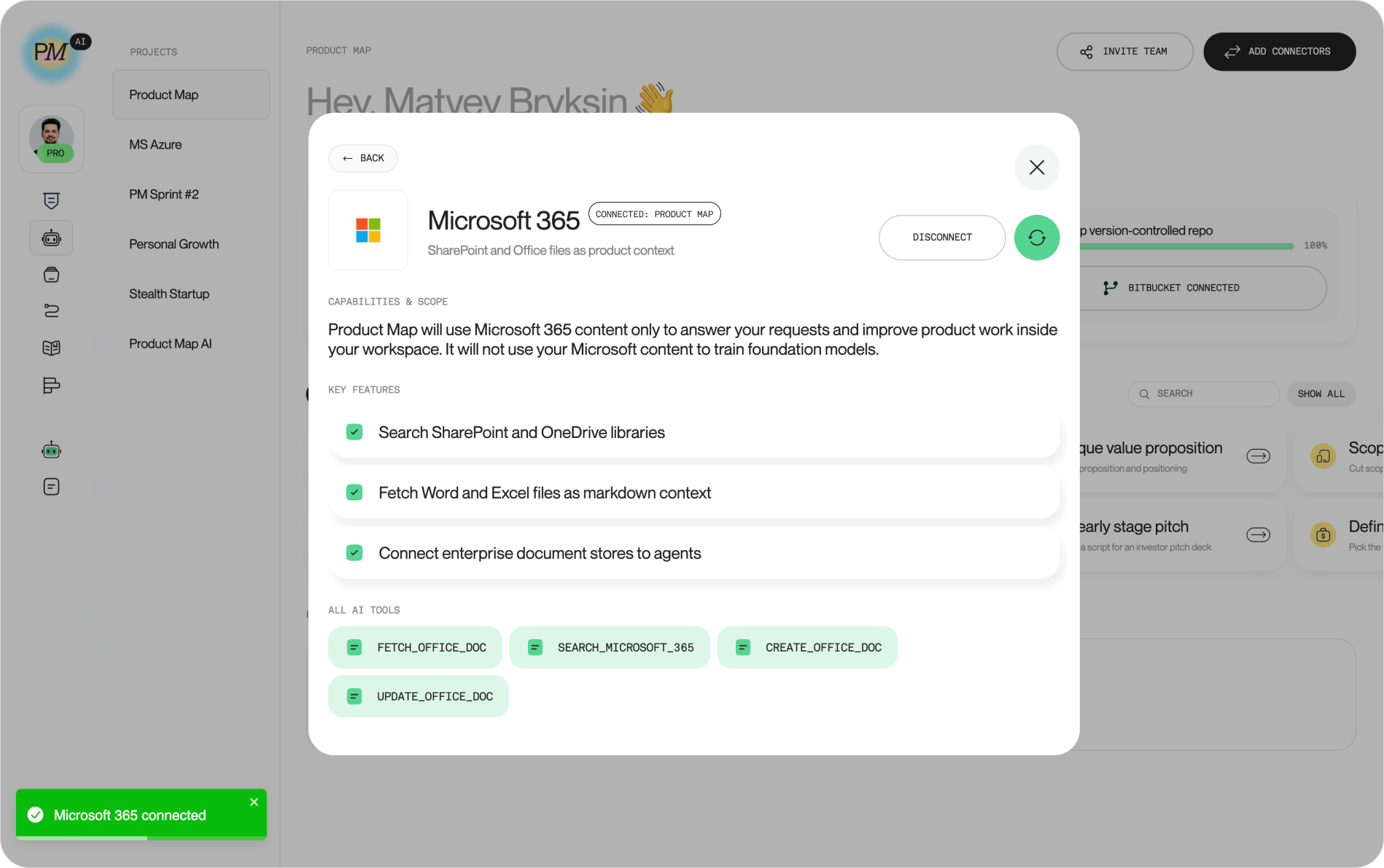1384x868 pixels.
Task: Open the Product Map AI project
Action: coord(171,344)
